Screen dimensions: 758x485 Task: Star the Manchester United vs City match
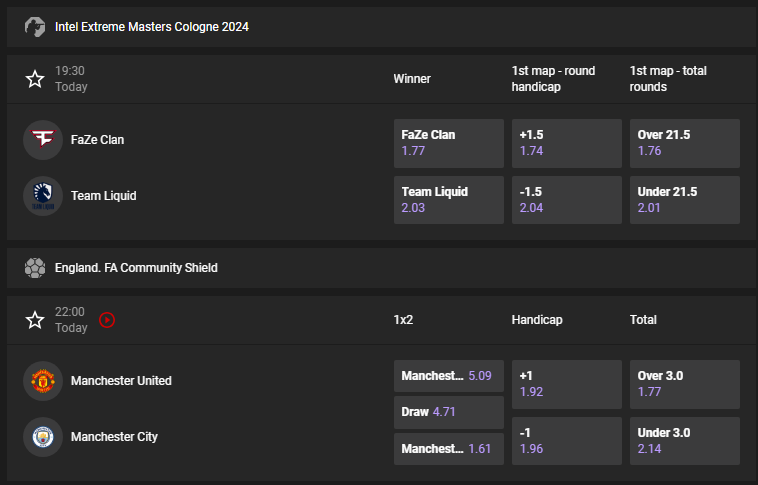(35, 320)
